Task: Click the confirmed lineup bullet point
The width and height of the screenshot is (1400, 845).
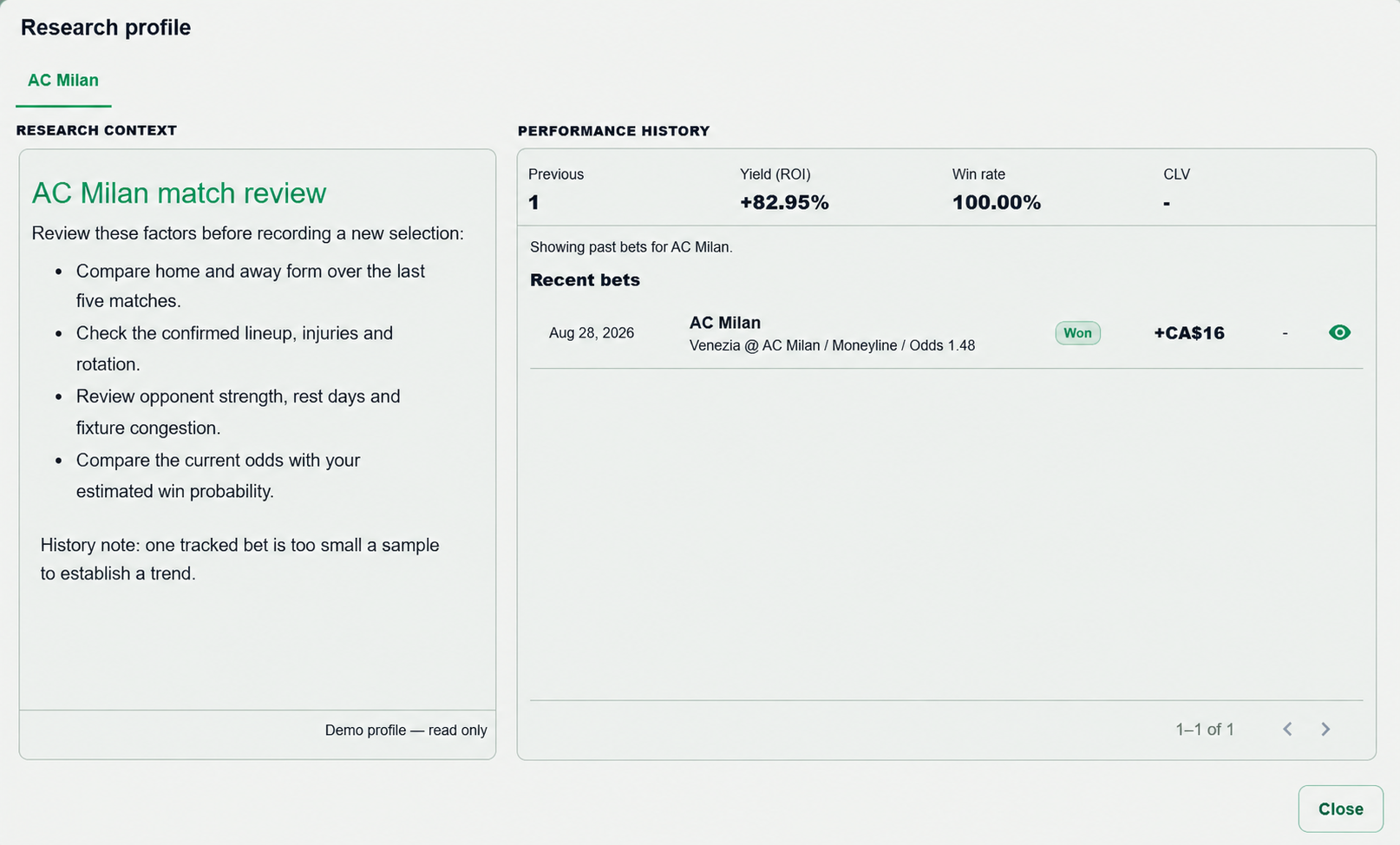Action: coord(234,349)
